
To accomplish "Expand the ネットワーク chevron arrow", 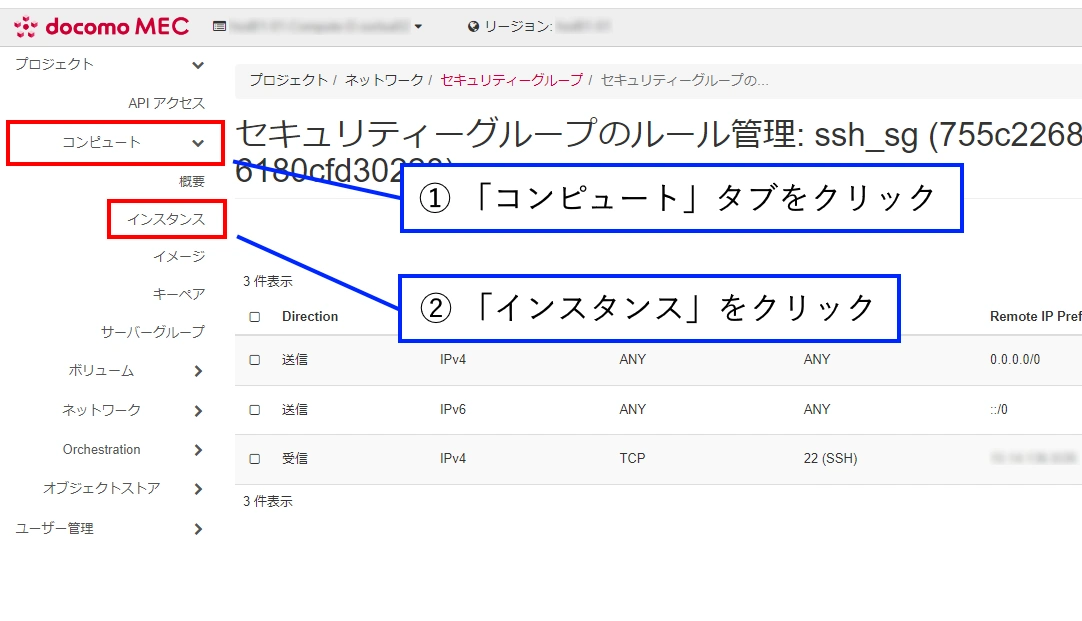I will pyautogui.click(x=198, y=411).
